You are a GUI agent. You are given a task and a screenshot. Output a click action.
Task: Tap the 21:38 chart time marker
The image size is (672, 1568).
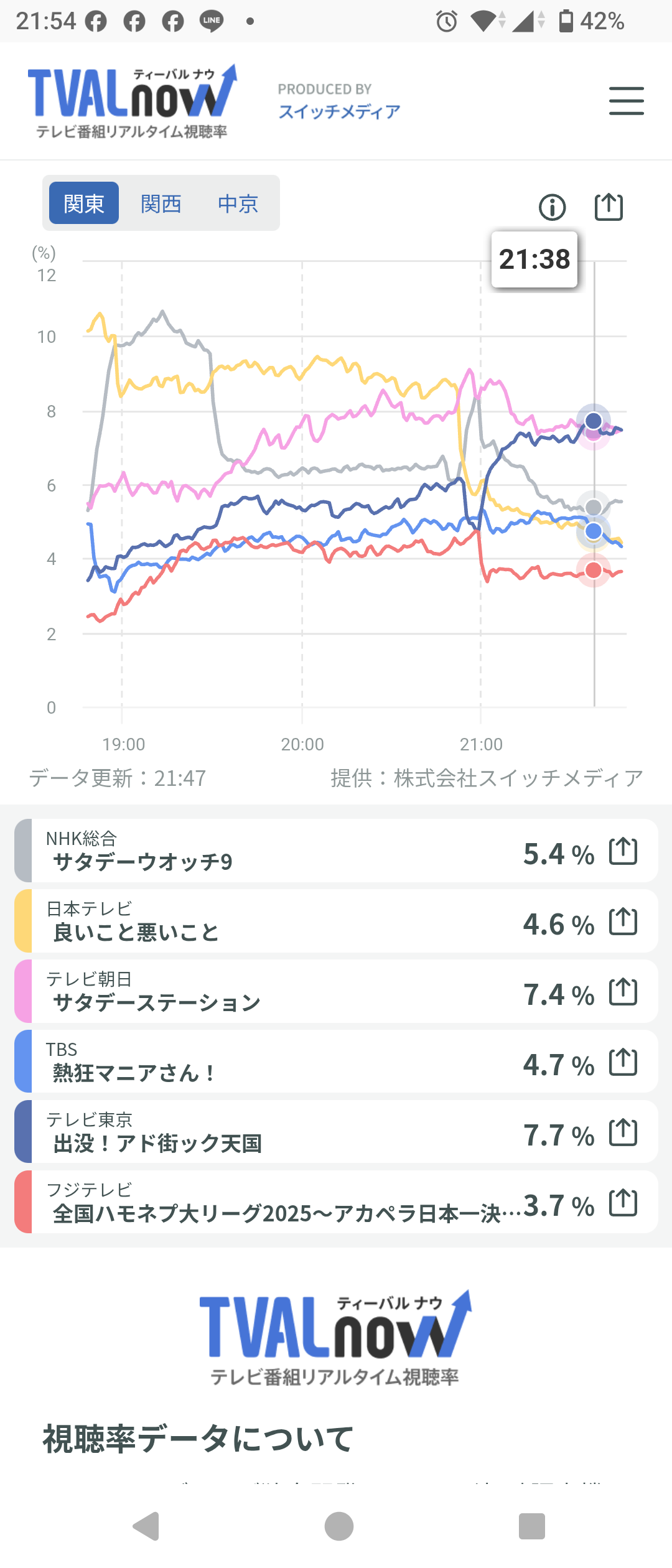tap(534, 259)
